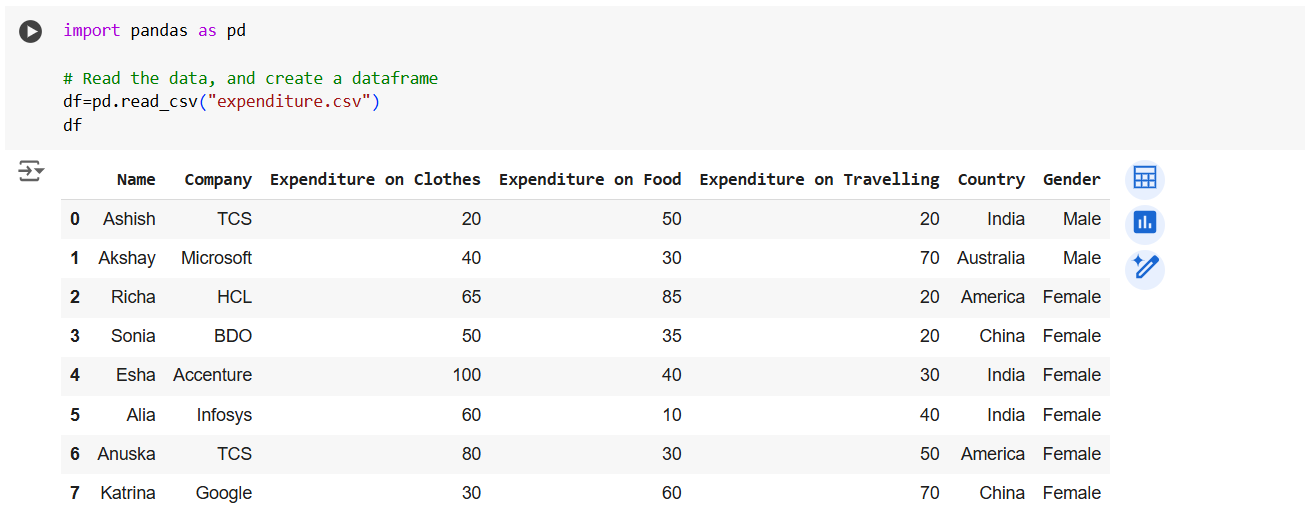Click the cell containing Ashish
Screen dimensions: 1305x516
[129, 219]
